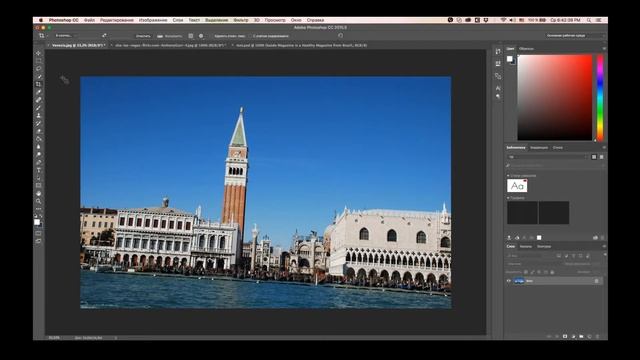Pick a color in the red color field
Viewport: 640px width, 360px height.
click(555, 98)
